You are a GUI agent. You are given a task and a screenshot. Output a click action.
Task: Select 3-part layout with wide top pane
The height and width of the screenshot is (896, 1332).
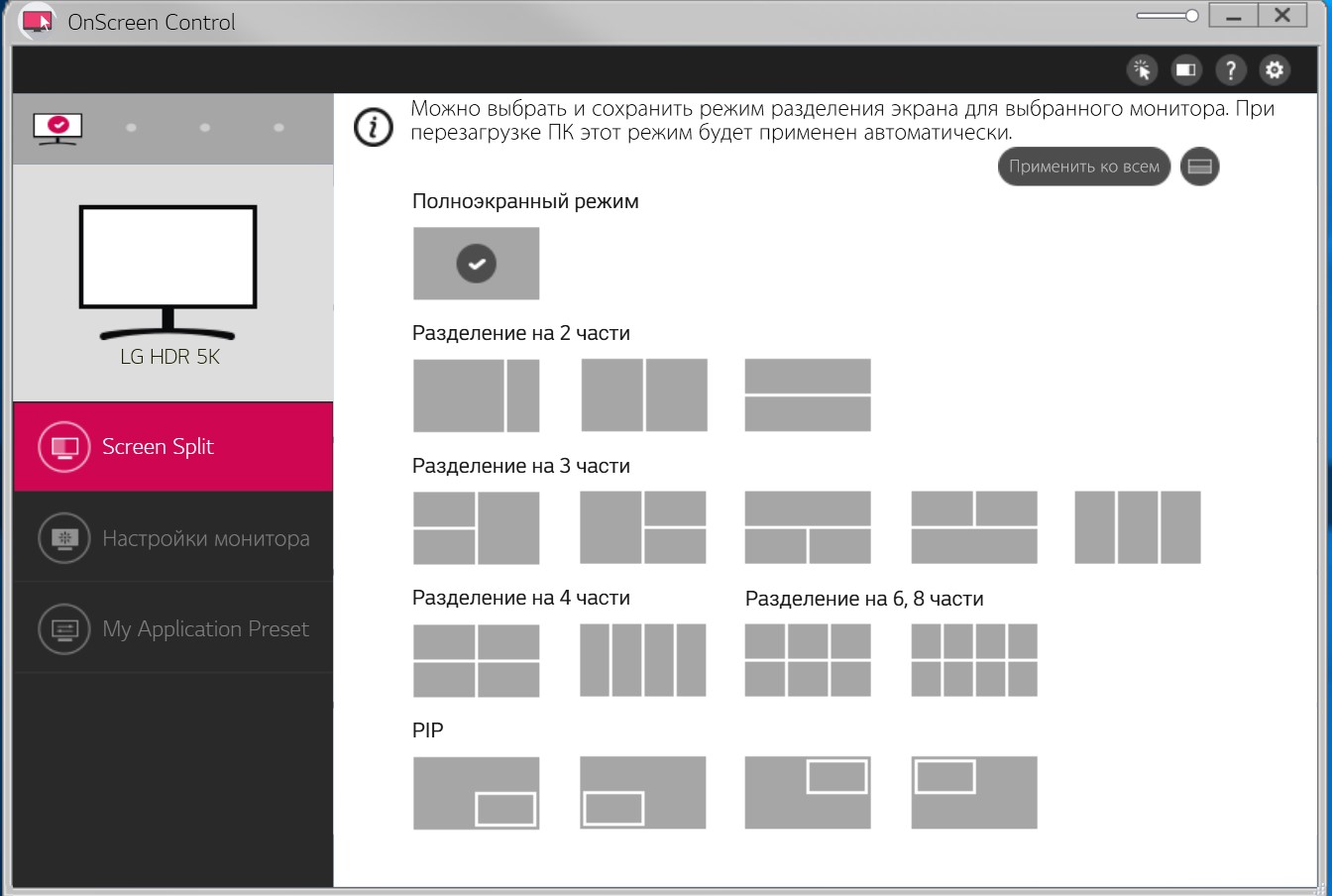point(808,527)
